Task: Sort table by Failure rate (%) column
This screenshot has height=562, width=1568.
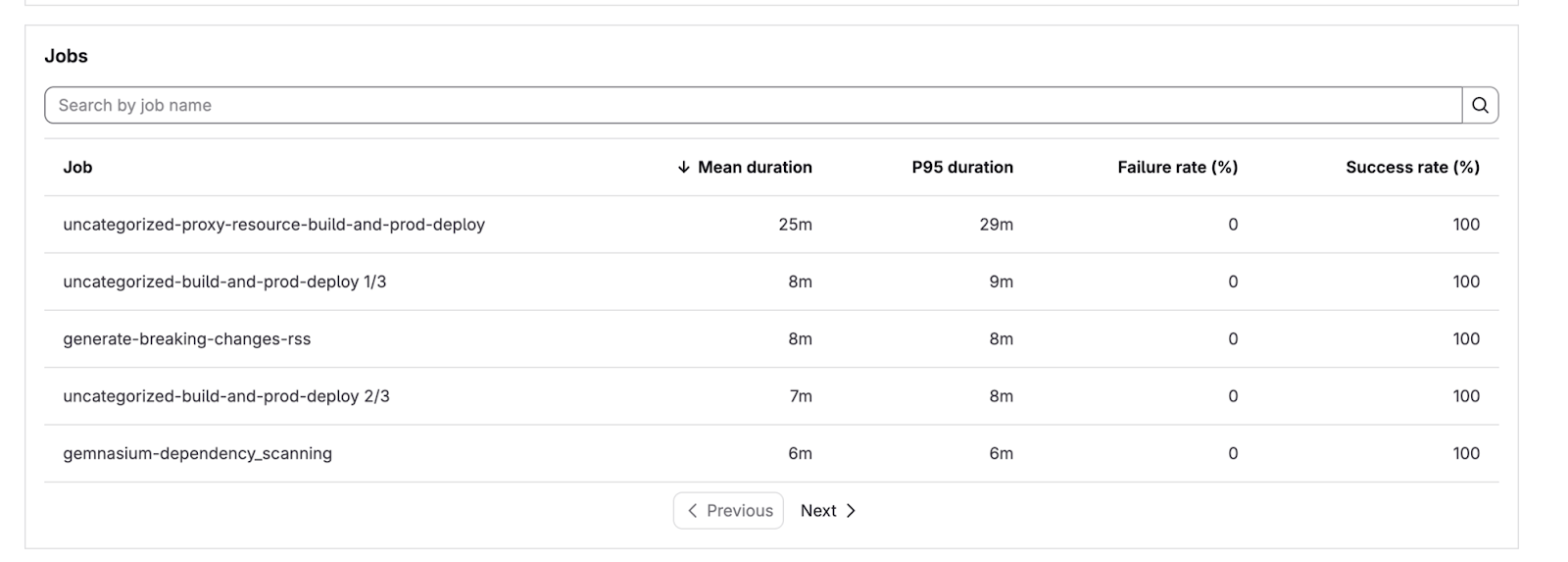Action: (x=1177, y=168)
